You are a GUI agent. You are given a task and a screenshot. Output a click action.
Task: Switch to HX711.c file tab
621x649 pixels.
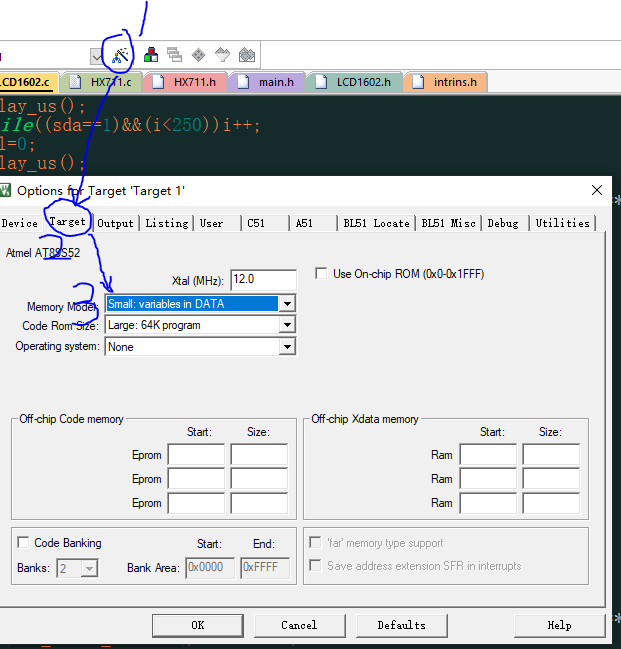[x=101, y=82]
